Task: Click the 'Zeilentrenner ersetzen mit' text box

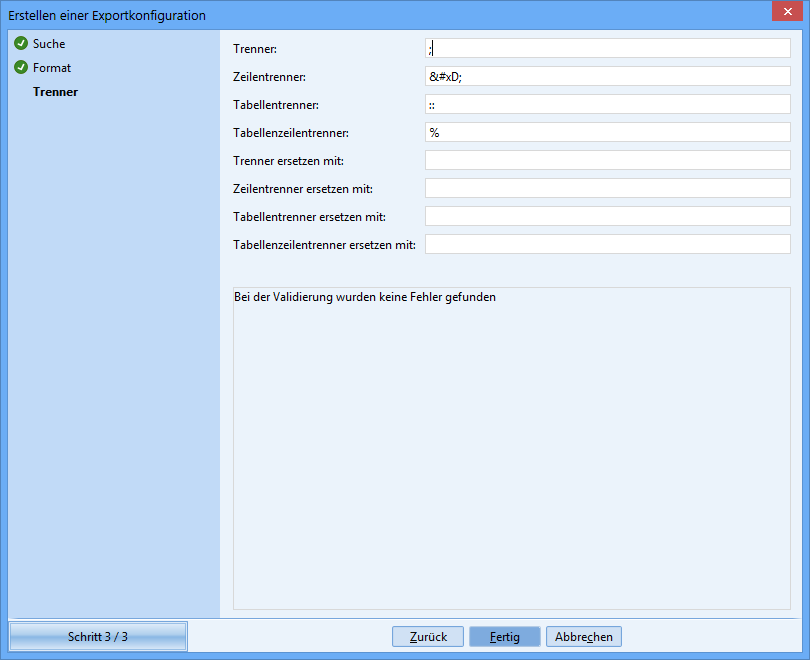Action: [x=607, y=188]
